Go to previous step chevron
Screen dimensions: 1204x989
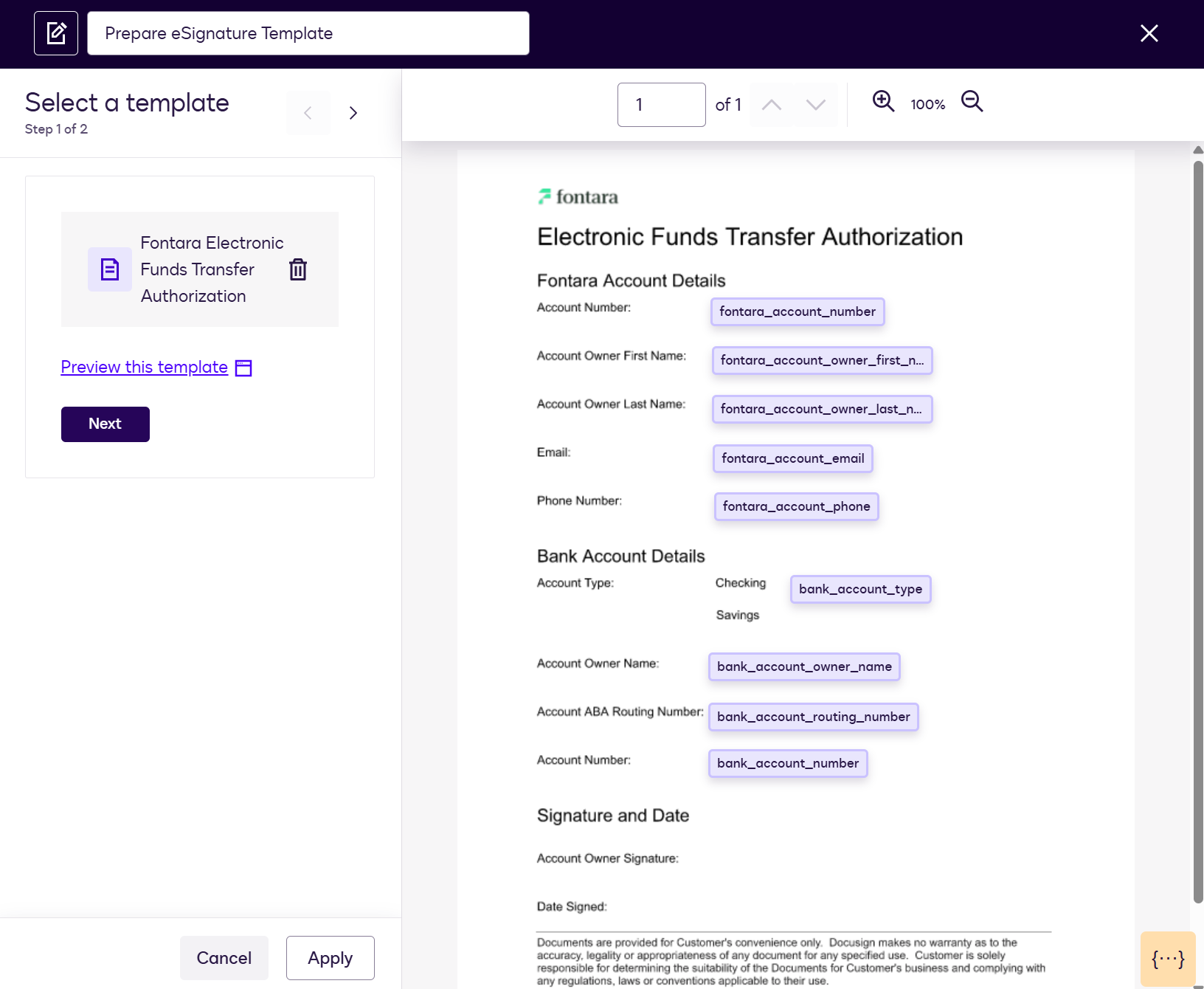[308, 113]
